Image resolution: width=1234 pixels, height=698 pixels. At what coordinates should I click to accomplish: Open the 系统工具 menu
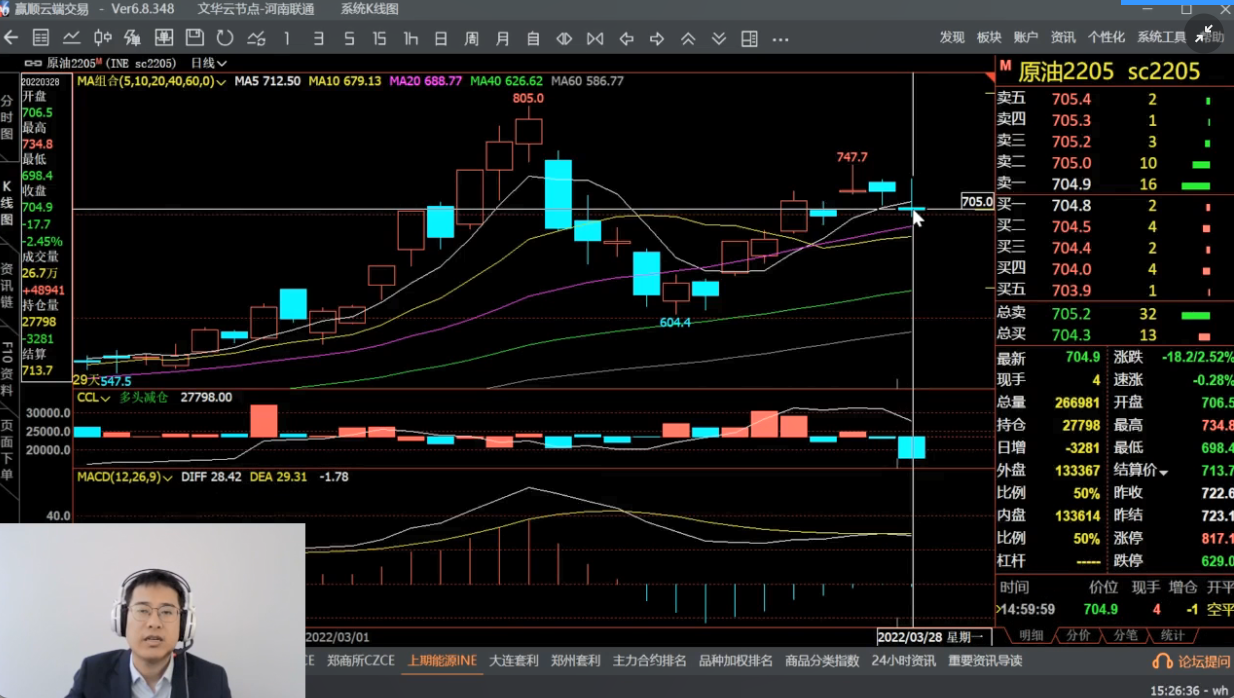click(1161, 37)
